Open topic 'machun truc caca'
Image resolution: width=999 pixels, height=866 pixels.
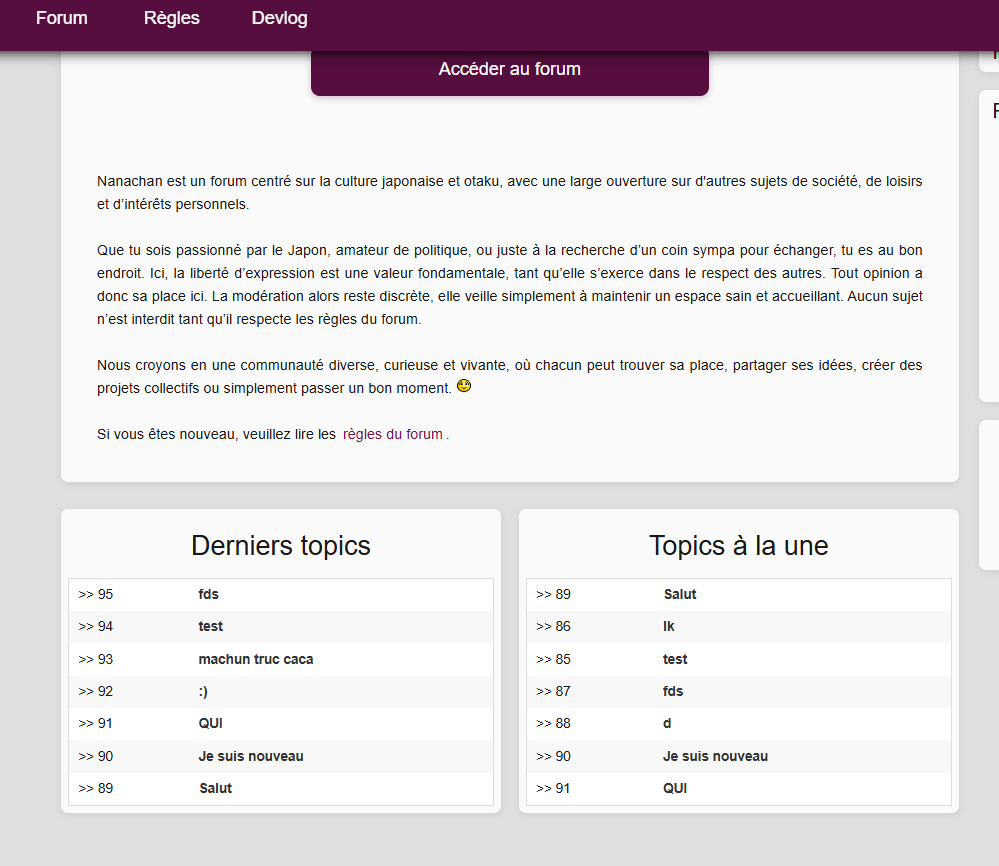[255, 659]
